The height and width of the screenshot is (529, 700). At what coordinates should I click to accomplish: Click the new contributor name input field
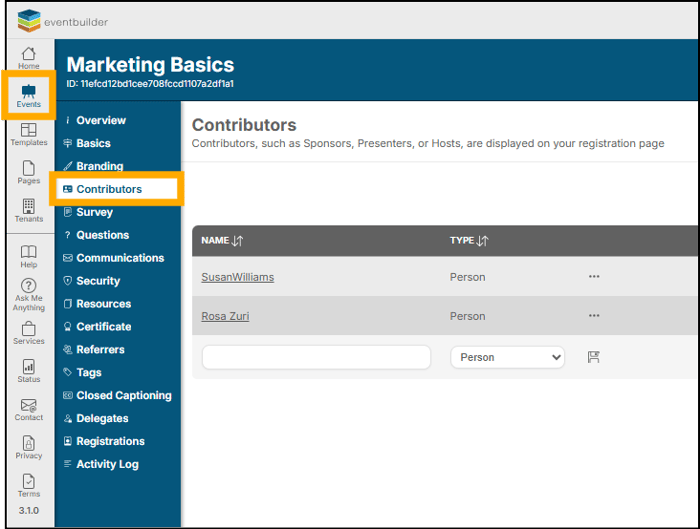coord(316,357)
